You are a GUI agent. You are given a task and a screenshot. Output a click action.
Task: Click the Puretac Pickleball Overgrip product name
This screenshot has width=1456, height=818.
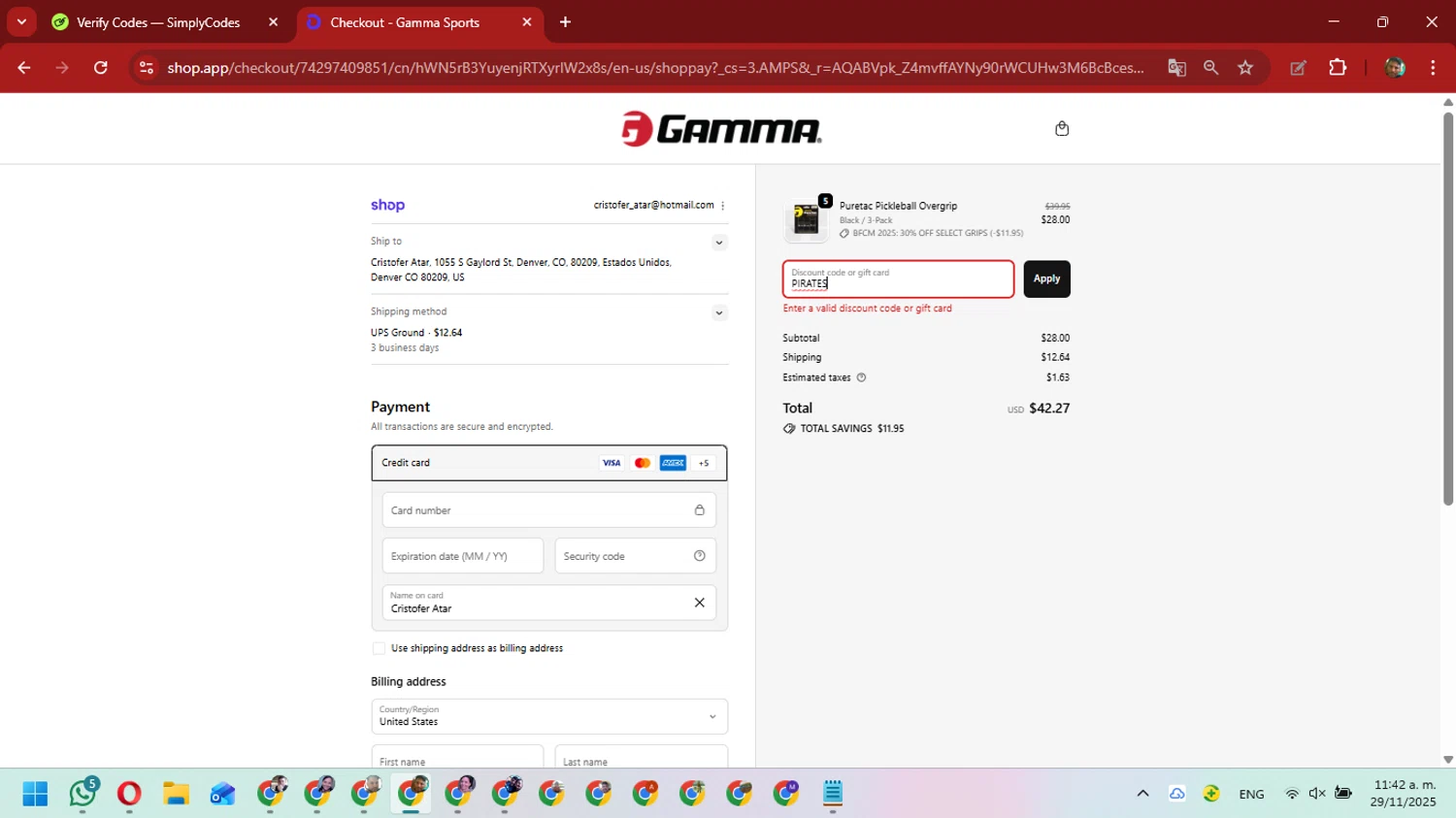898,206
